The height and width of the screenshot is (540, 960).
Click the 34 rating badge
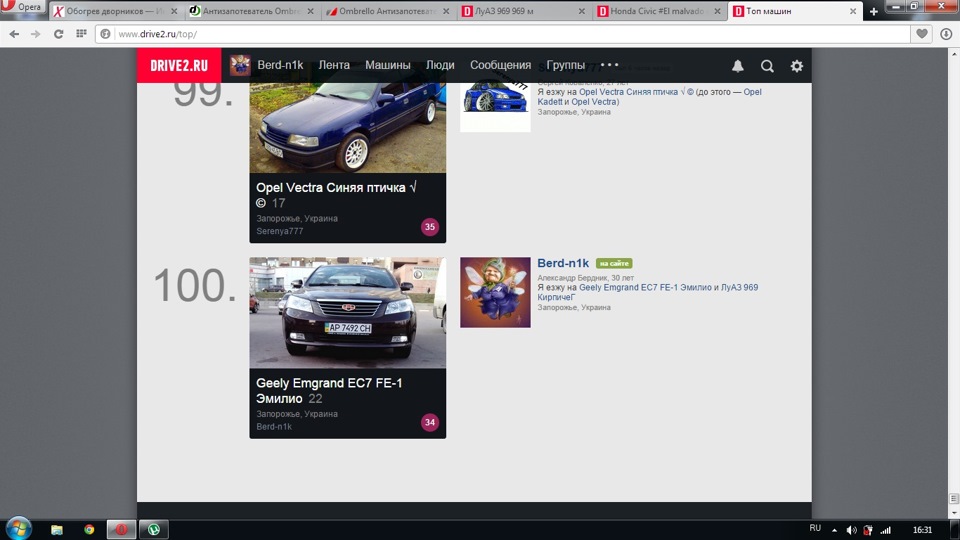(x=430, y=422)
